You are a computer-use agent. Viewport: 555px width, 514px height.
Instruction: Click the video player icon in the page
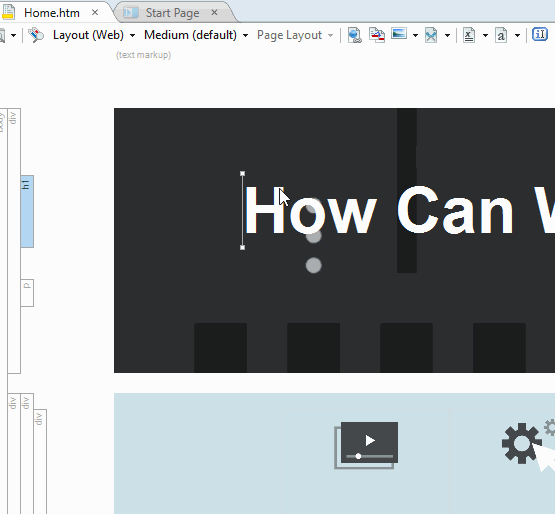[x=366, y=445]
